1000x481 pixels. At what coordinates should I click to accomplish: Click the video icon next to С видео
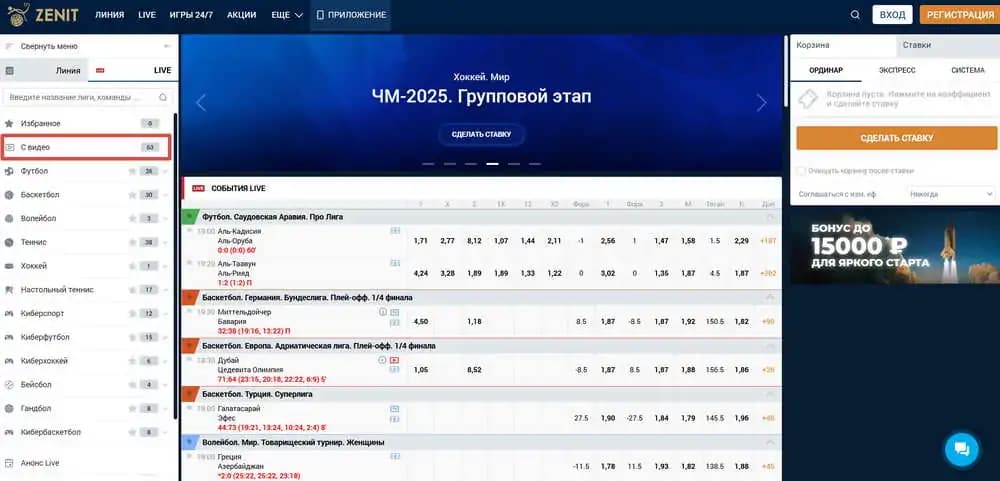9,147
